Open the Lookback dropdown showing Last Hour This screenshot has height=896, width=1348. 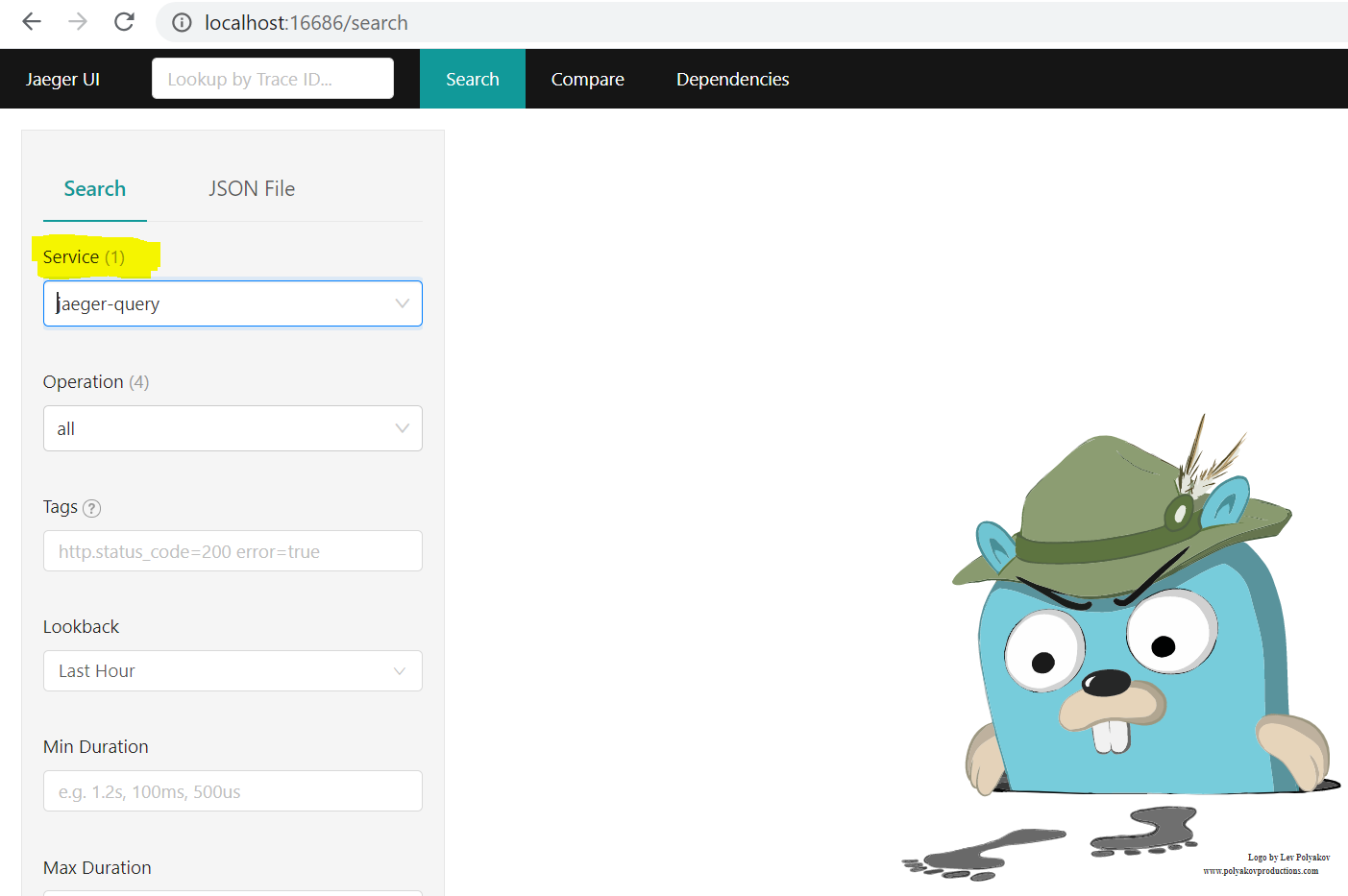233,671
